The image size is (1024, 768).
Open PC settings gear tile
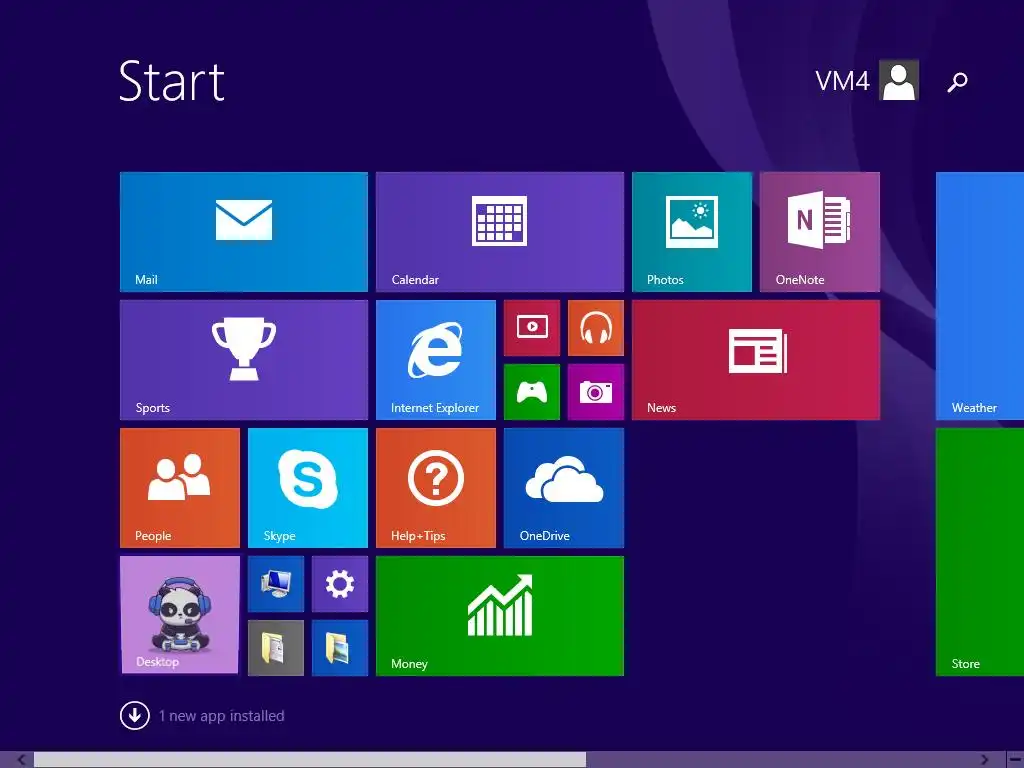tap(340, 584)
